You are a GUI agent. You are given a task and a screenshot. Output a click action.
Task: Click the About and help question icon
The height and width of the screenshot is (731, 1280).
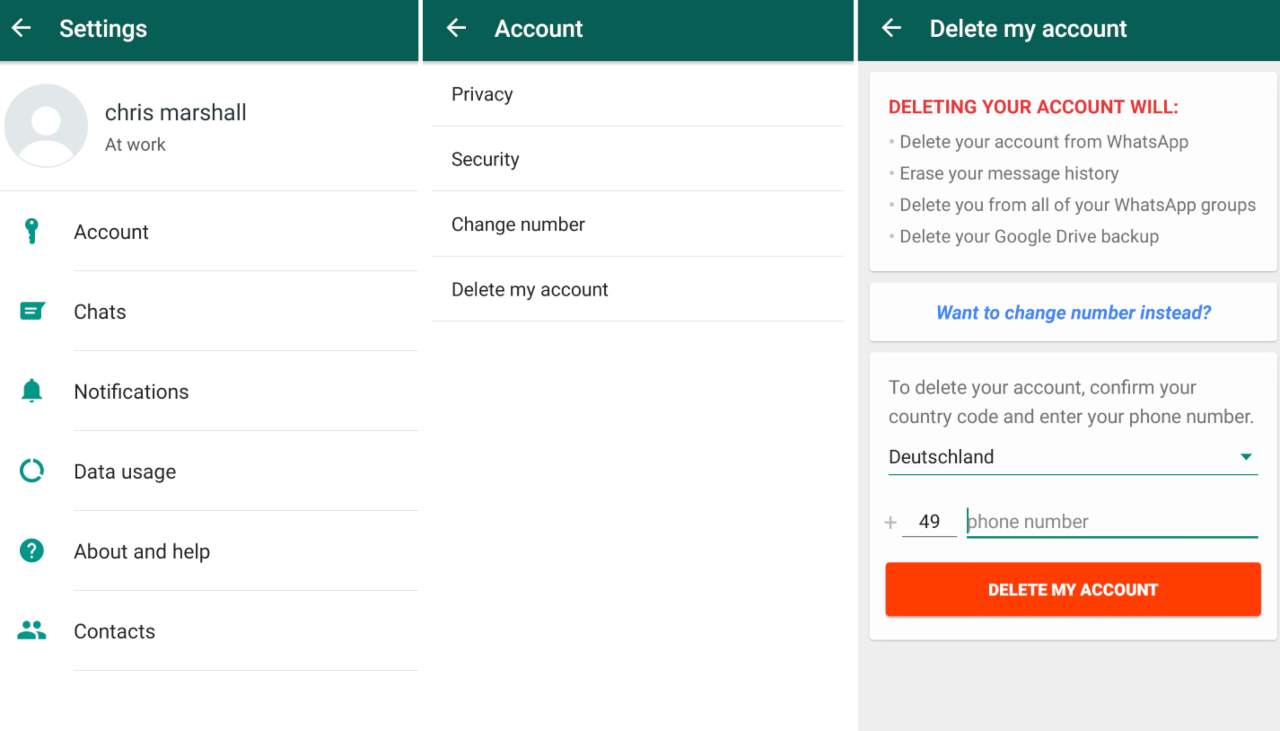click(x=32, y=551)
